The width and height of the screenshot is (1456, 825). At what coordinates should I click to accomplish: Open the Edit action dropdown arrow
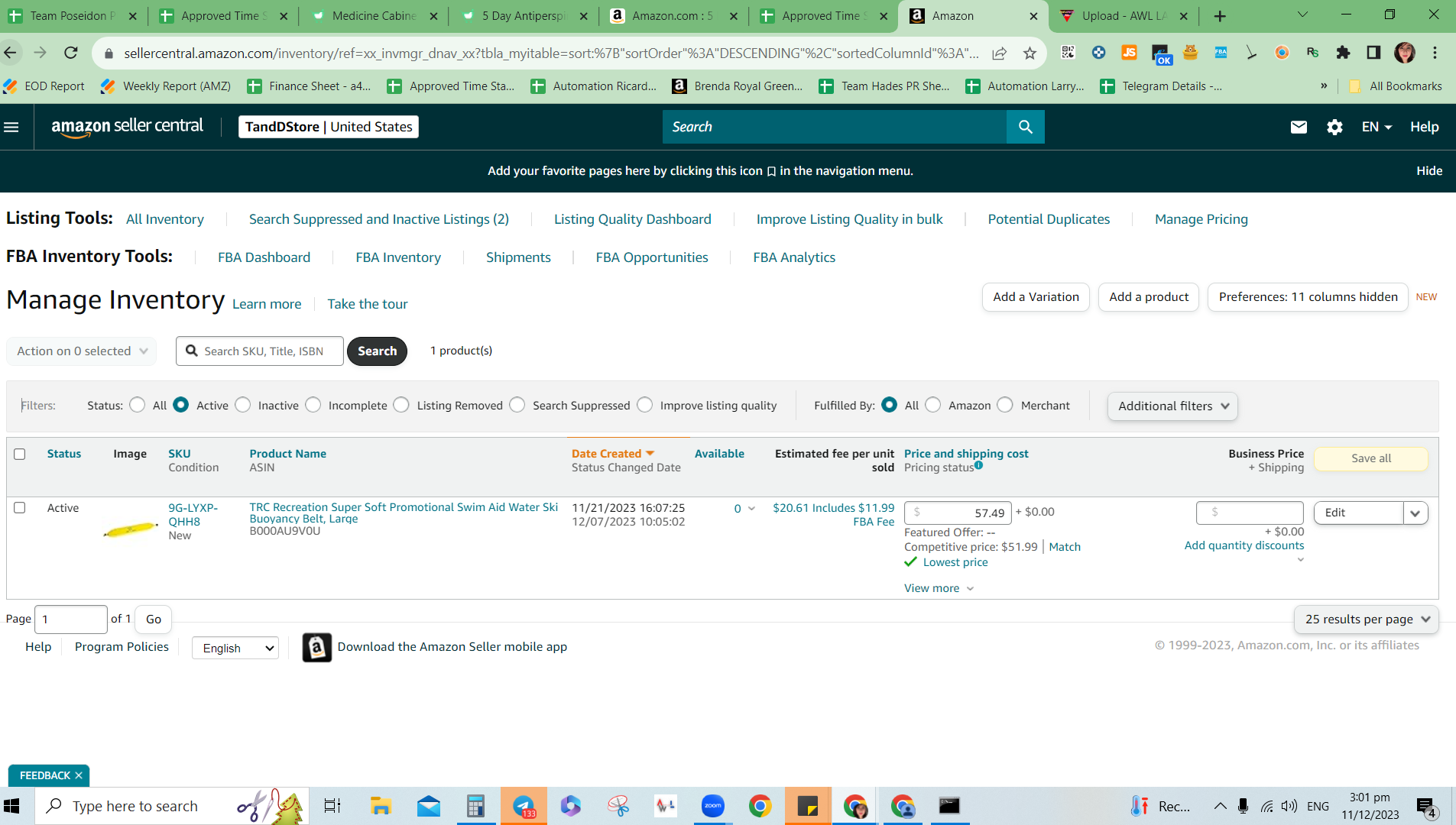(x=1415, y=513)
